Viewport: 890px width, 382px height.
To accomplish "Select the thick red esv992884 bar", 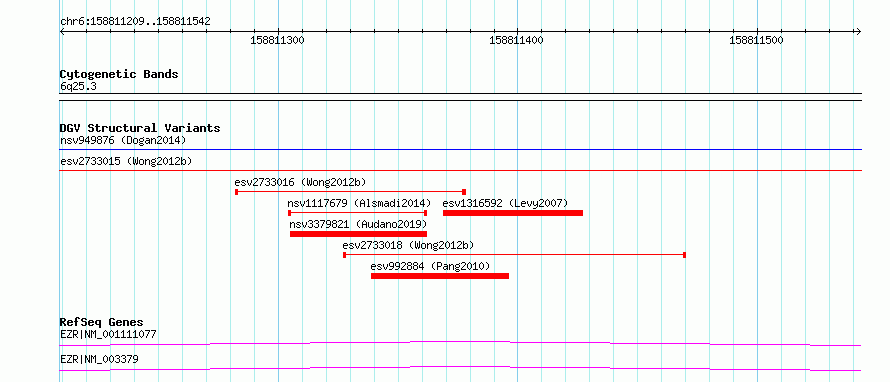I will coord(440,276).
